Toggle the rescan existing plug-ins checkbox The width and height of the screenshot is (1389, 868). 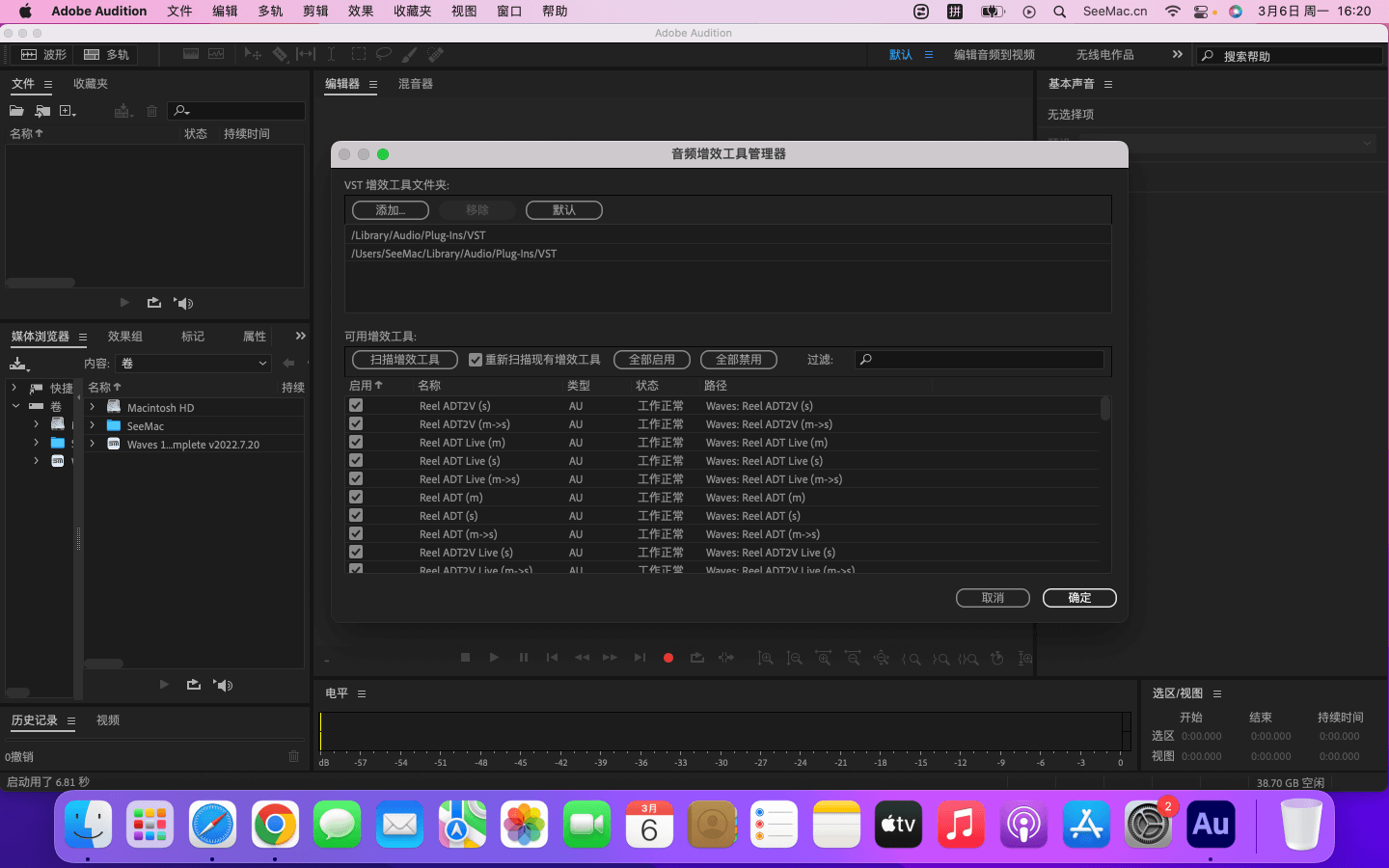click(x=476, y=360)
